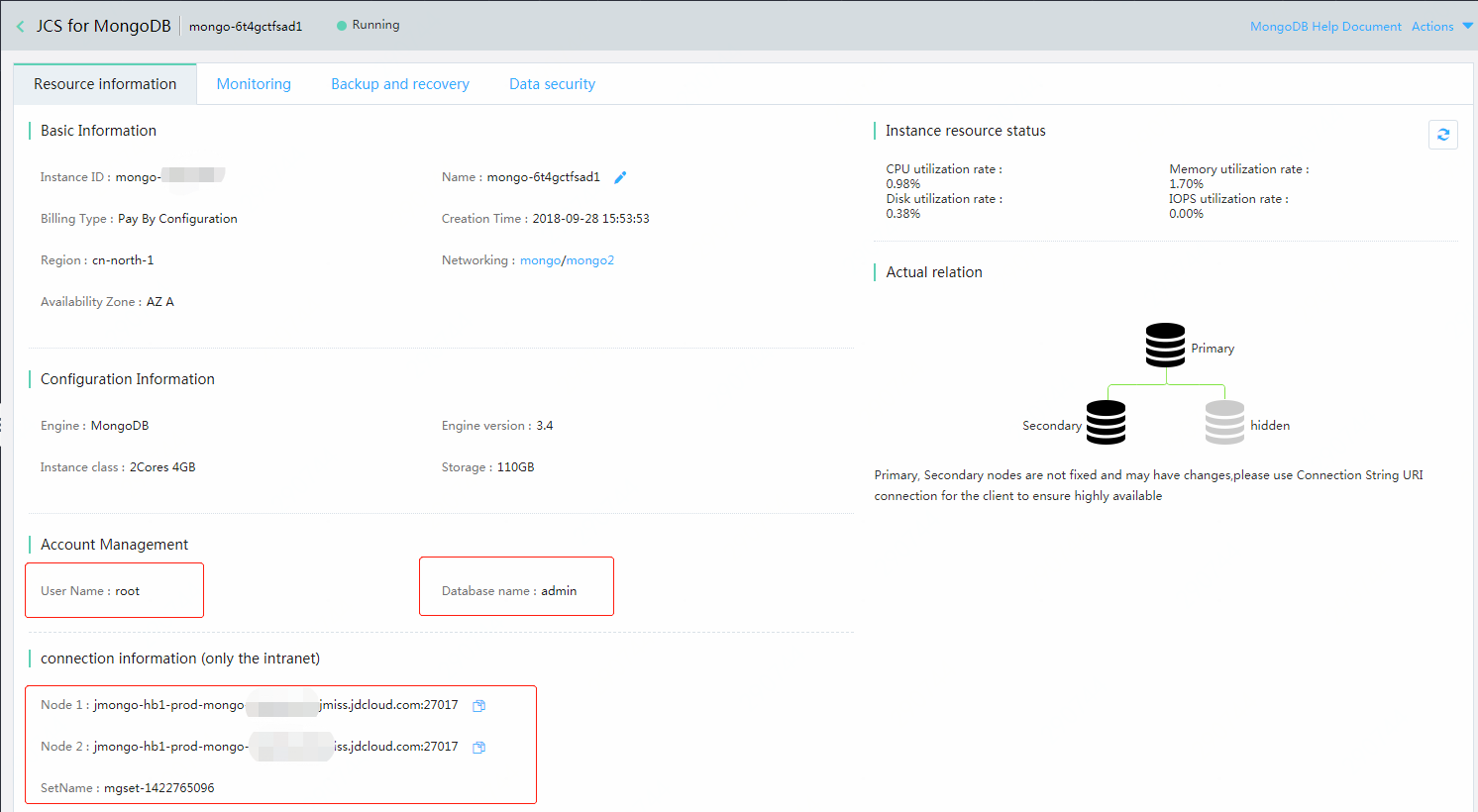Click the Node 1 address text
This screenshot has width=1478, height=812.
click(276, 705)
